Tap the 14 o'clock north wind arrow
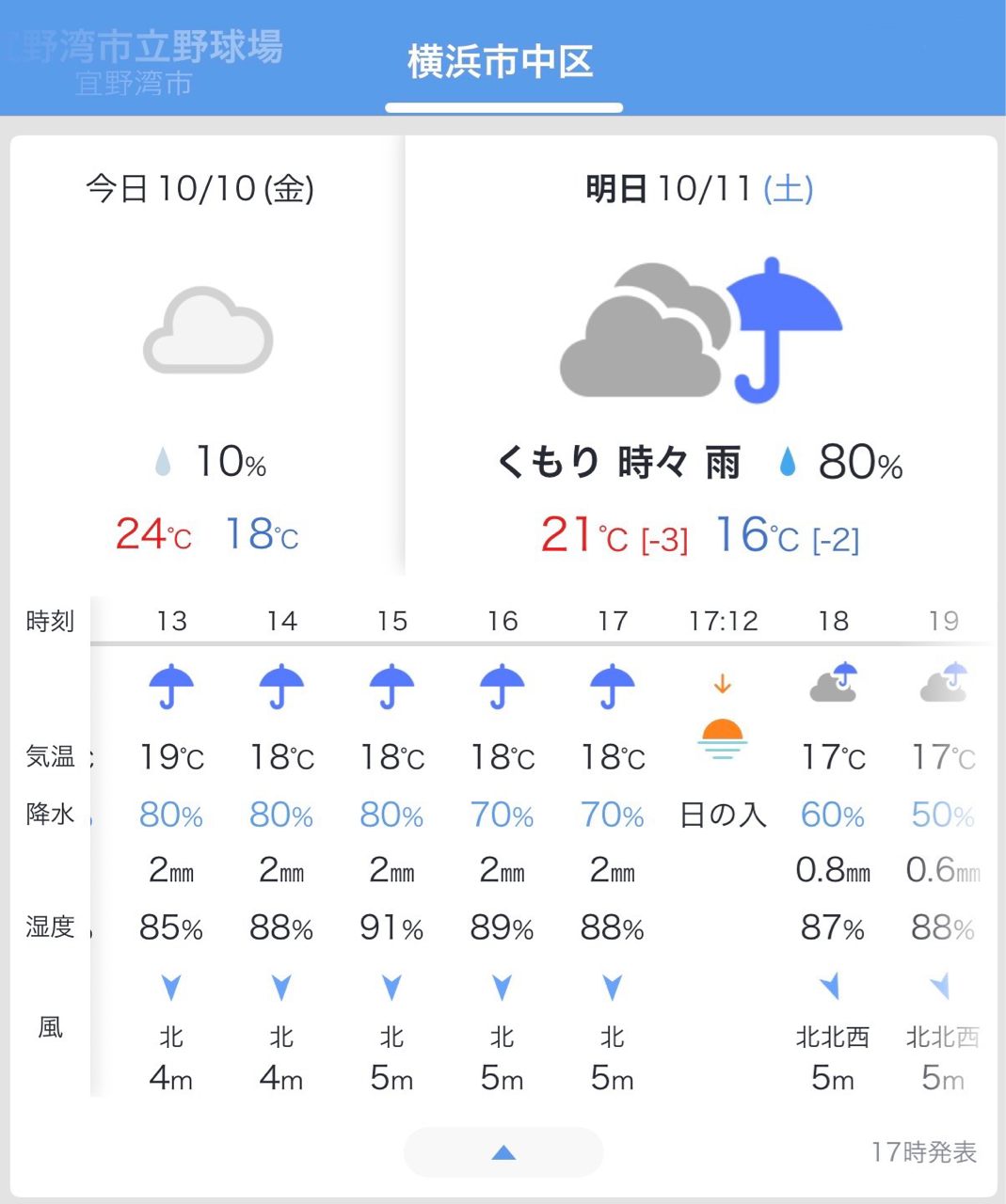The image size is (1006, 1204). tap(281, 987)
